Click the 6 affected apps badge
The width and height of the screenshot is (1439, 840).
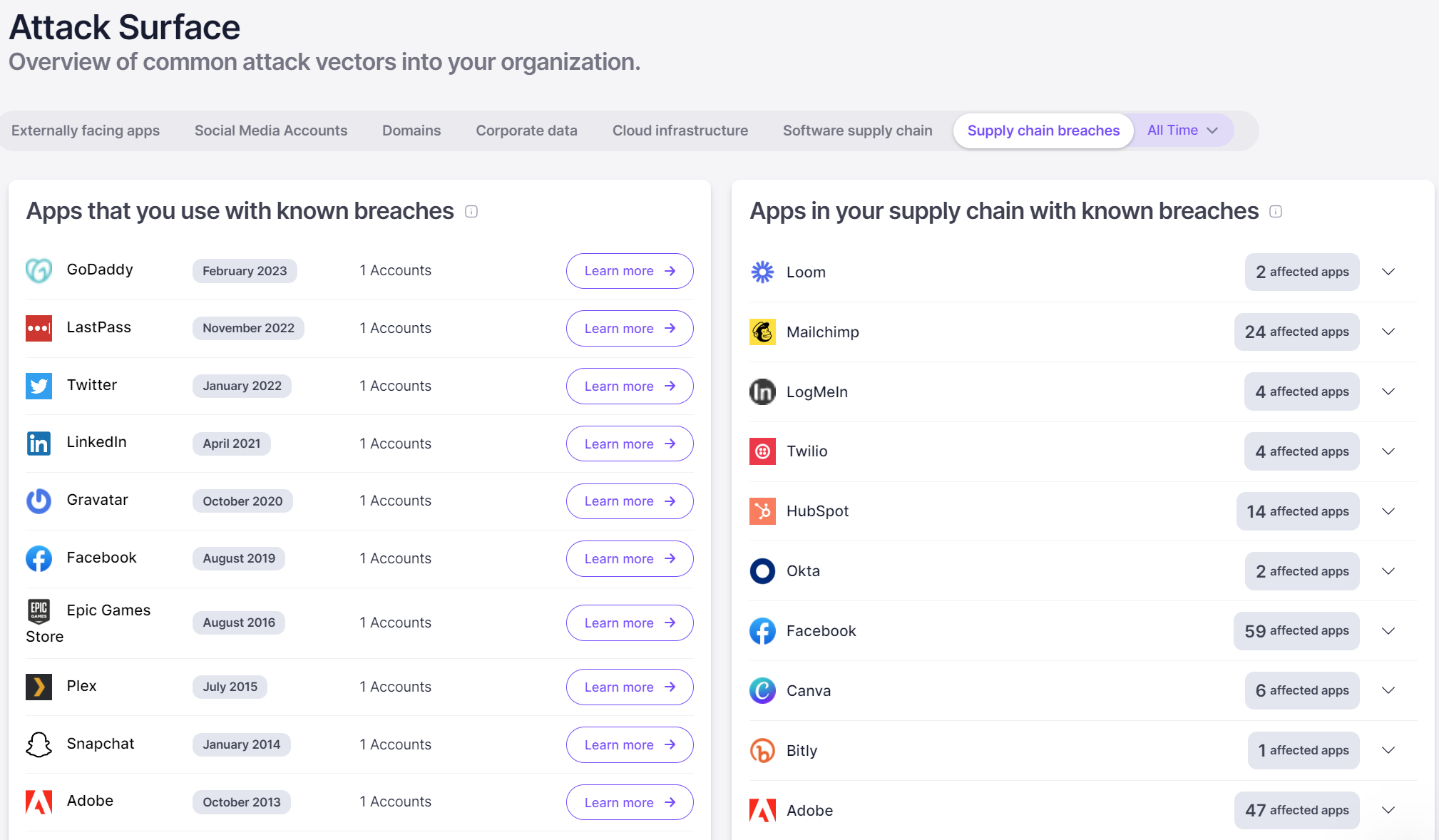pyautogui.click(x=1302, y=690)
